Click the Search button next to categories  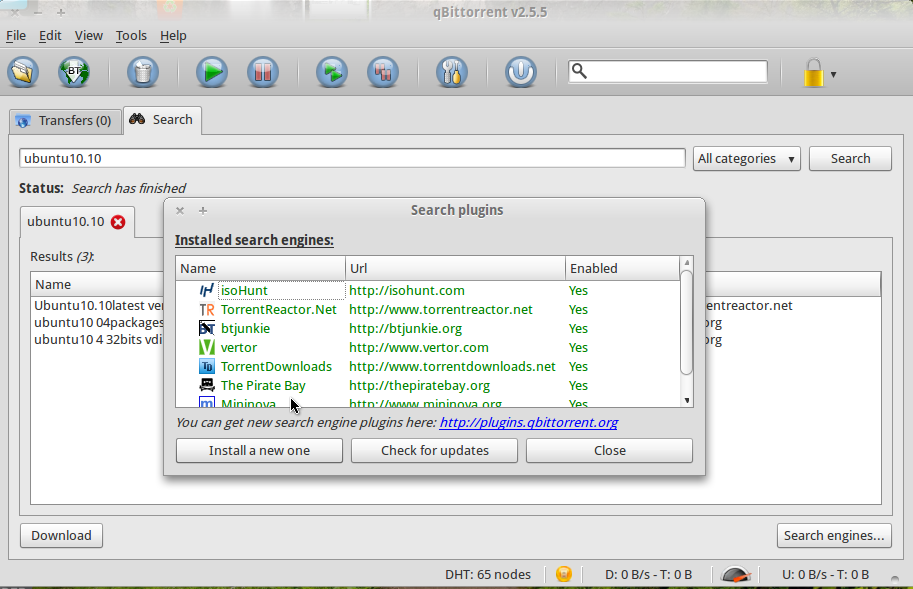point(850,158)
